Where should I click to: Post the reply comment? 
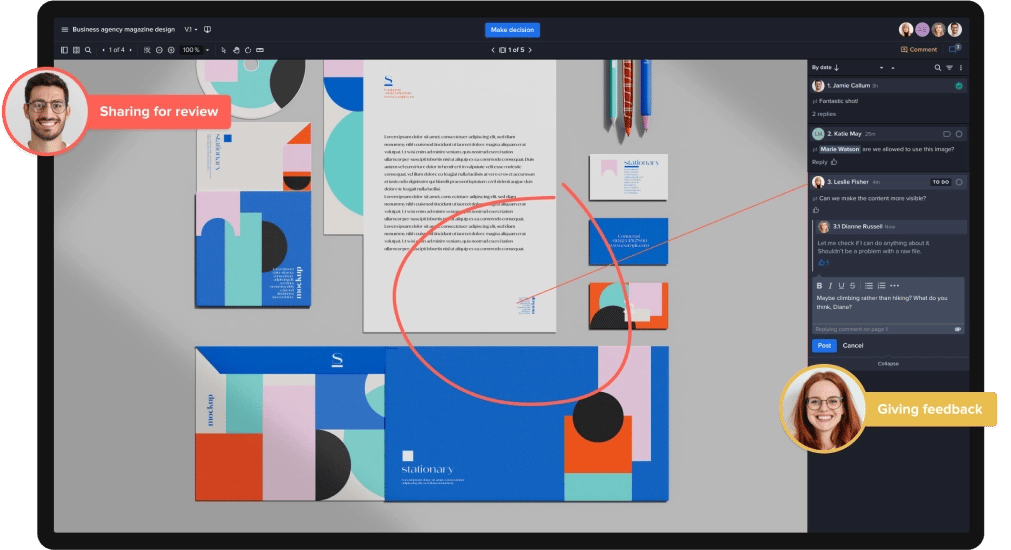tap(823, 345)
